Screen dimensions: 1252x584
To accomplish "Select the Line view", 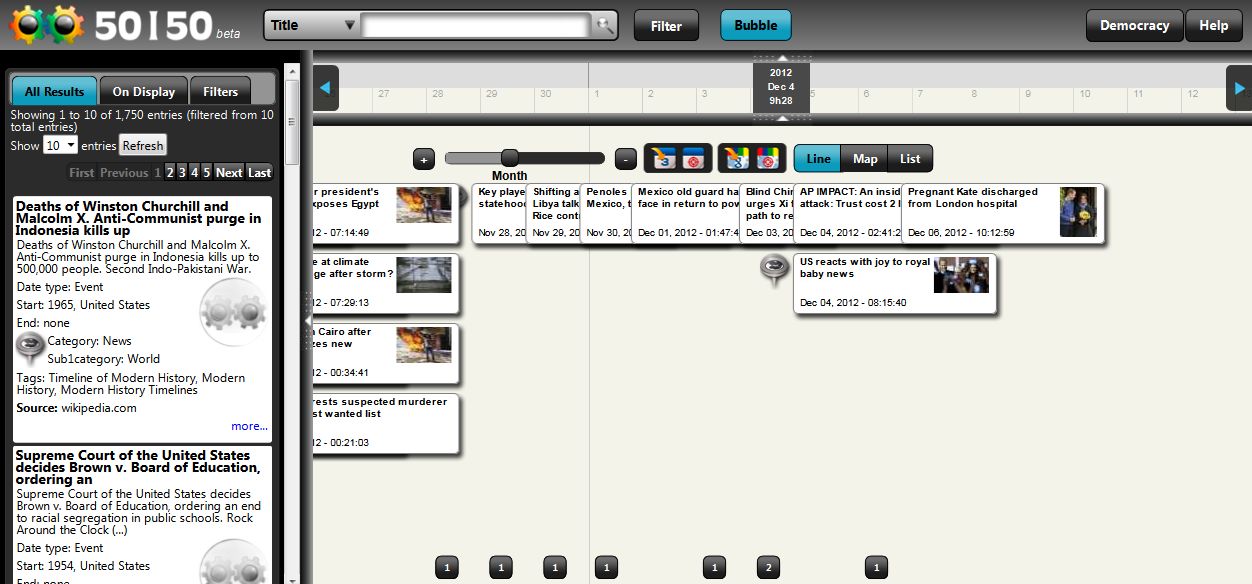I will tap(818, 158).
